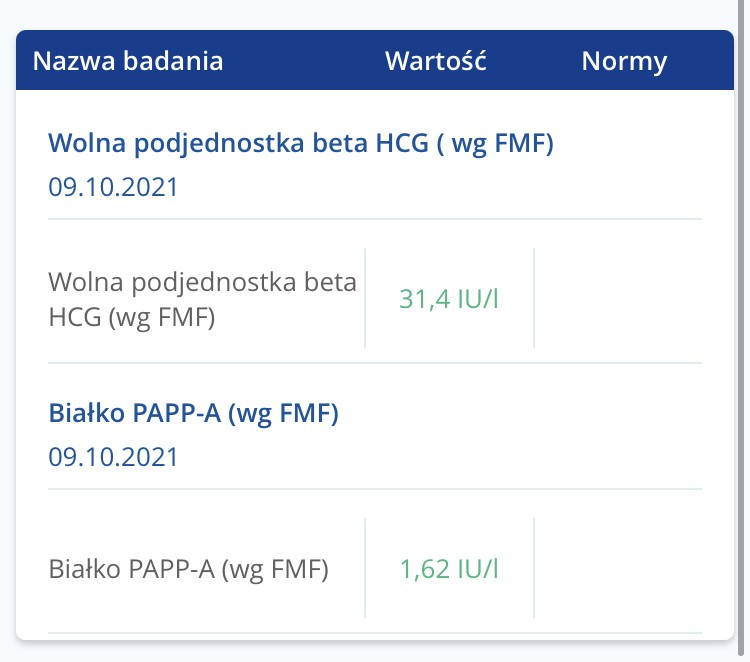Click the Normy column header
Image resolution: width=750 pixels, height=662 pixels.
[624, 61]
